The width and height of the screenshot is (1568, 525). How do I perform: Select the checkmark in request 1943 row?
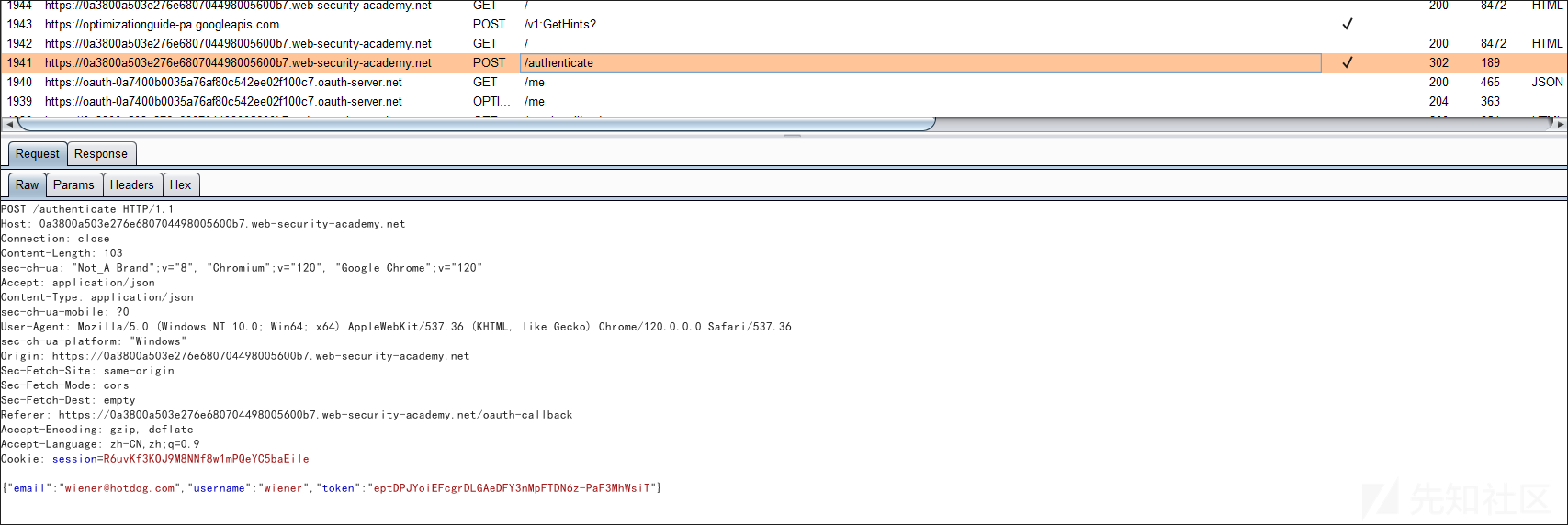click(1348, 24)
